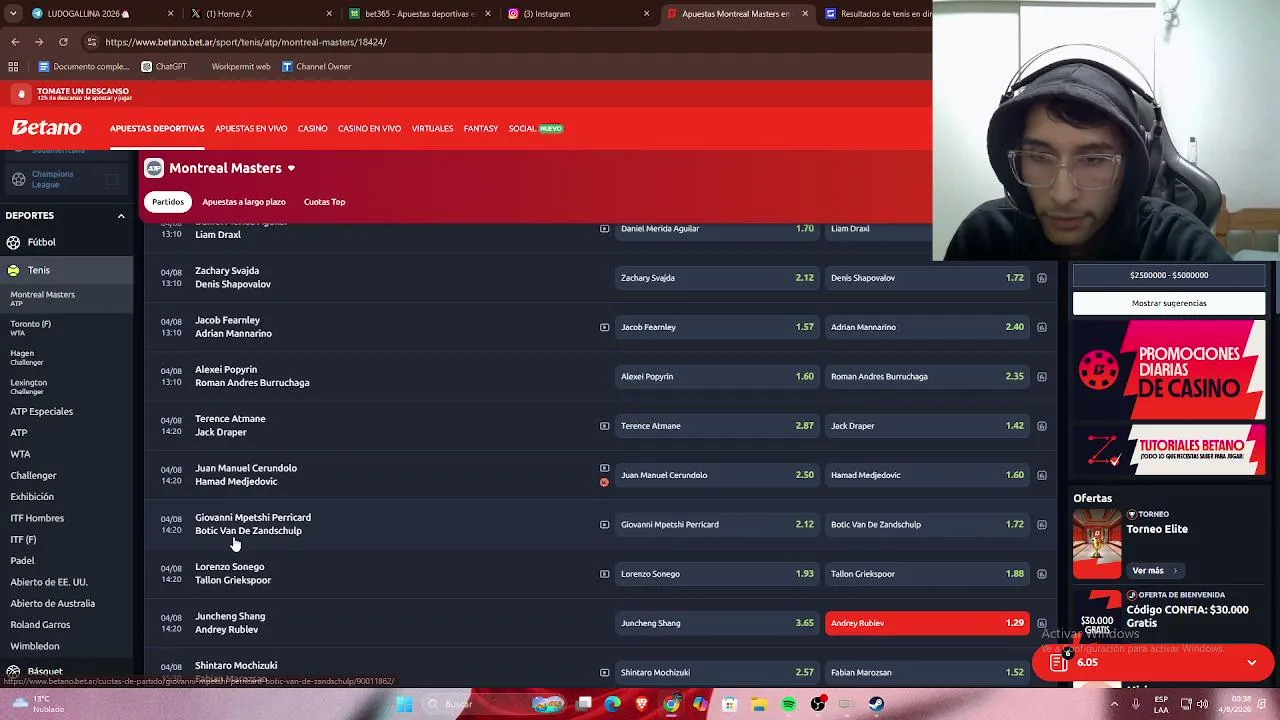Open stats icon for Sonego vs Griekspoor row
This screenshot has width=1280, height=720.
pos(1041,574)
